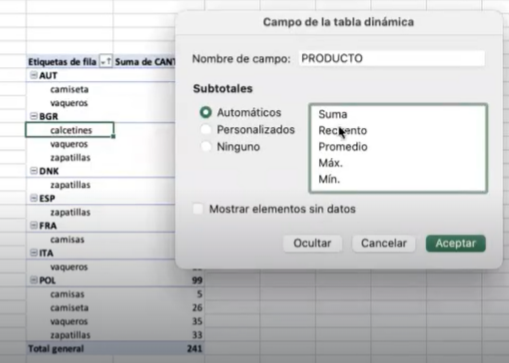Screen dimensions: 509x363
Task: Select Recuento in the function list
Action: [343, 130]
